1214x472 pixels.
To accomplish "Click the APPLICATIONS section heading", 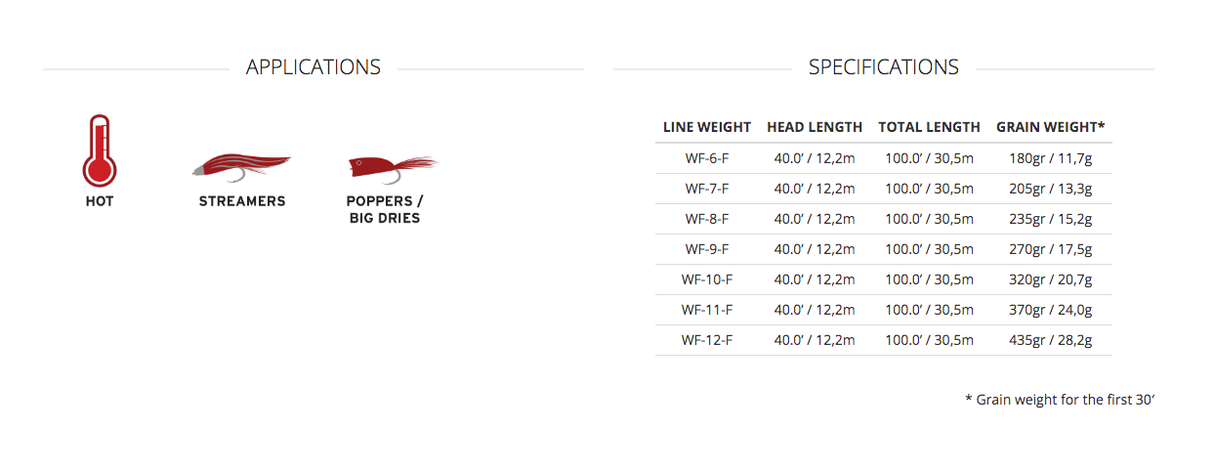I will 313,67.
